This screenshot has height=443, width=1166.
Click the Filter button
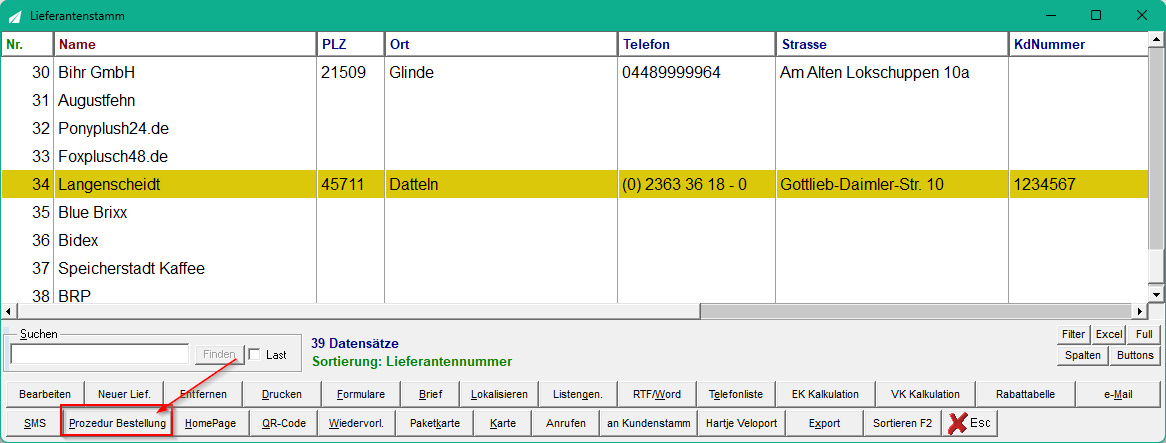pos(1073,334)
